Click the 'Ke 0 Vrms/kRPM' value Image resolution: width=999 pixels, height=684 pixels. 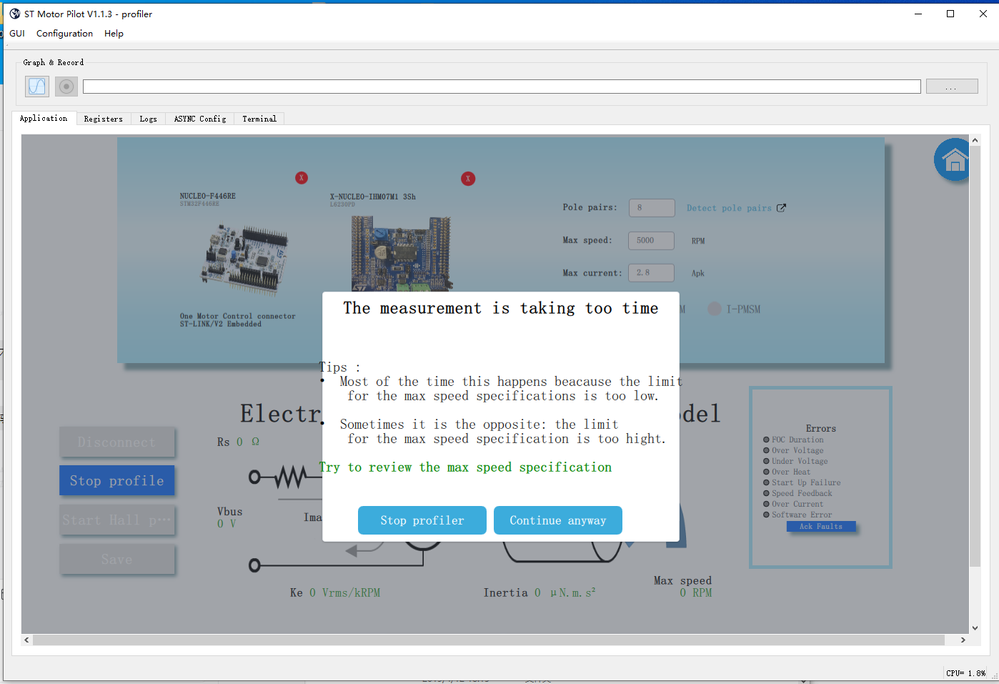click(335, 593)
